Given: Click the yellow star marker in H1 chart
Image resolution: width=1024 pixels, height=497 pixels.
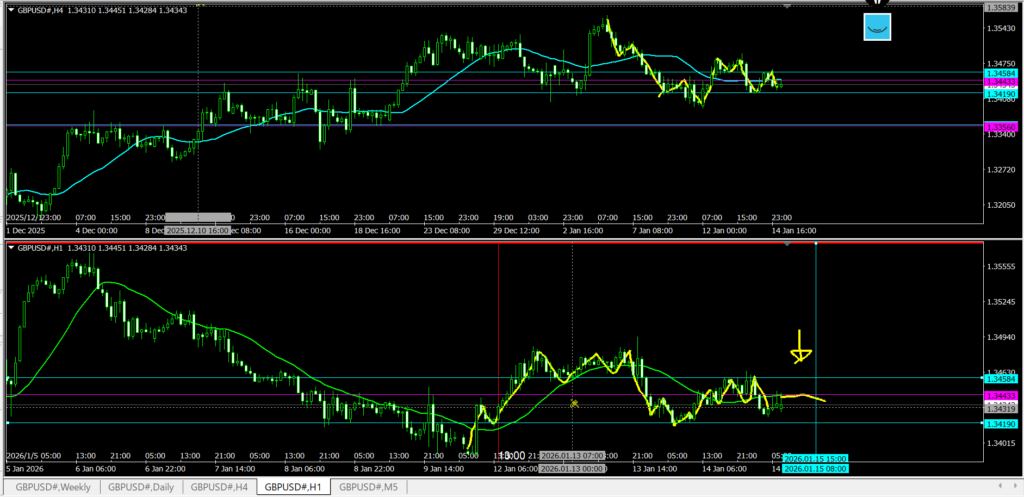Looking at the screenshot, I should (x=574, y=403).
